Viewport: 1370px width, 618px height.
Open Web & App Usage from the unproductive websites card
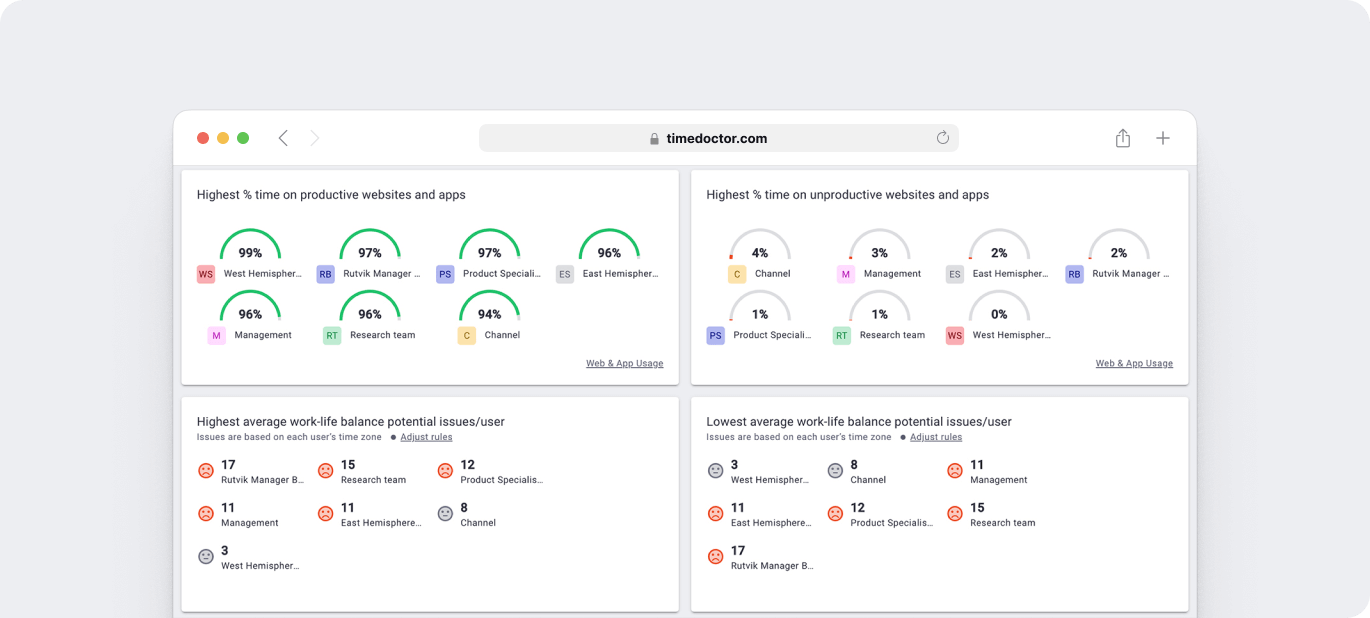1134,363
